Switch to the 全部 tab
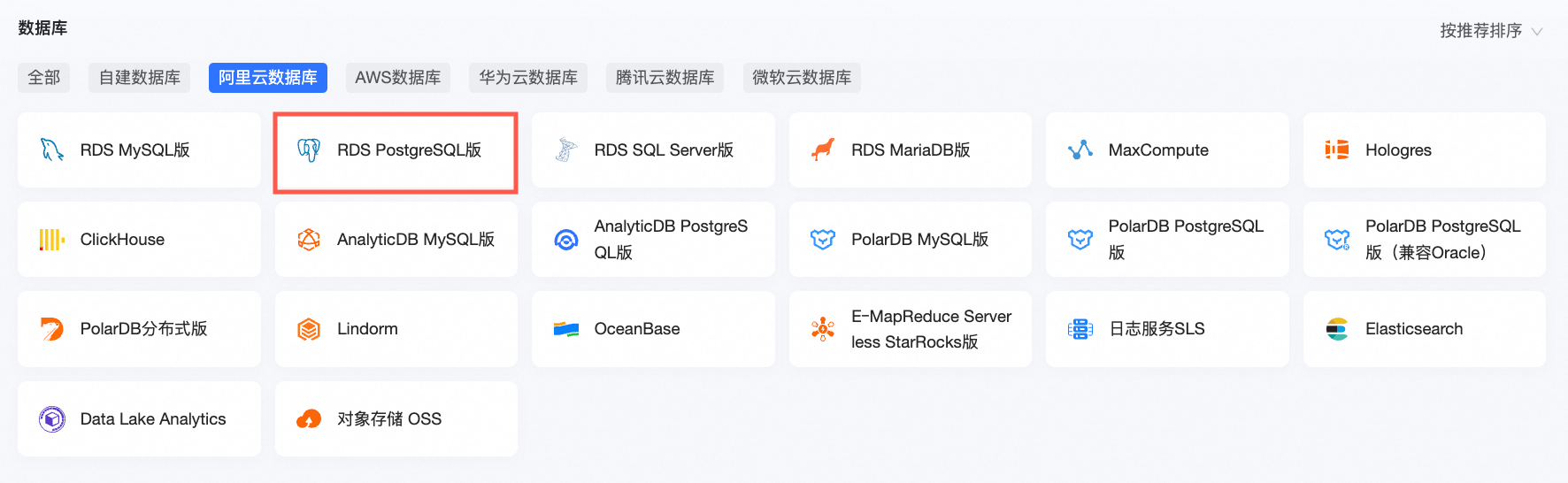 44,78
